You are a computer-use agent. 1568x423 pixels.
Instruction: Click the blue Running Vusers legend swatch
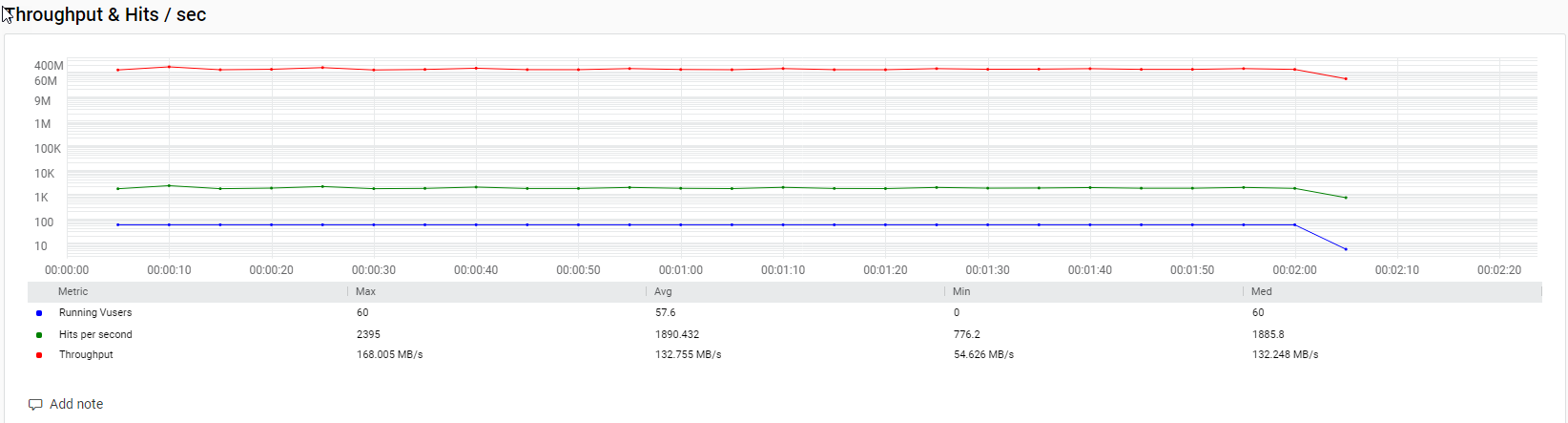[39, 313]
